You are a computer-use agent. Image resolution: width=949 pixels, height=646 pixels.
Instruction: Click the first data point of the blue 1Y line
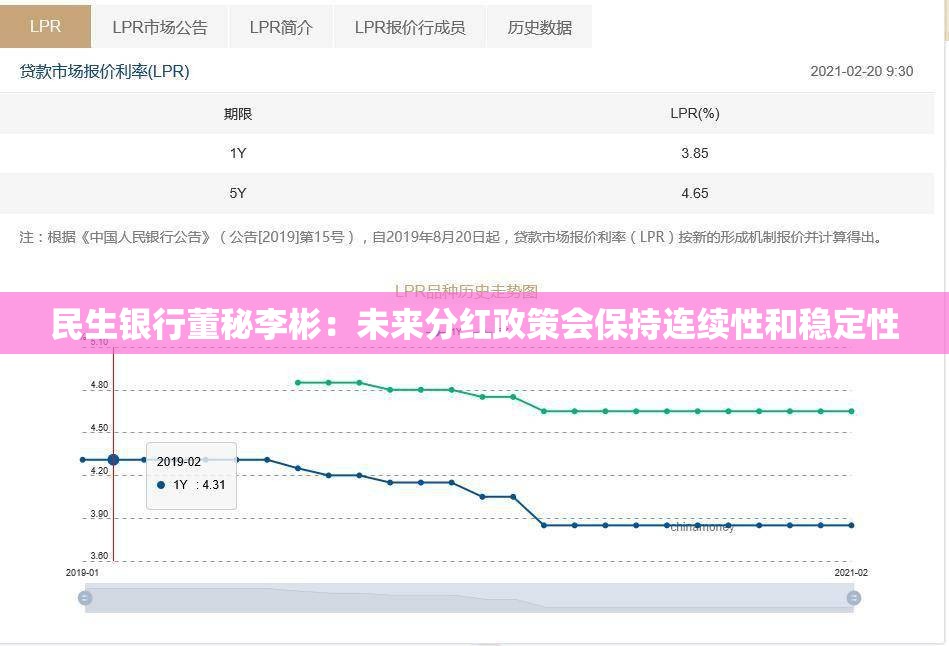(83, 460)
